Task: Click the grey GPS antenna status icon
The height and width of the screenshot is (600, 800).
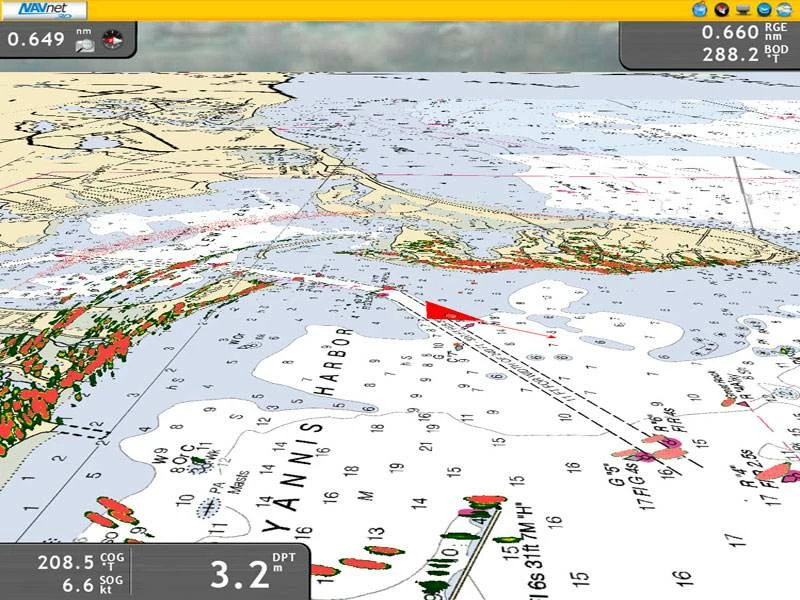Action: [x=743, y=9]
